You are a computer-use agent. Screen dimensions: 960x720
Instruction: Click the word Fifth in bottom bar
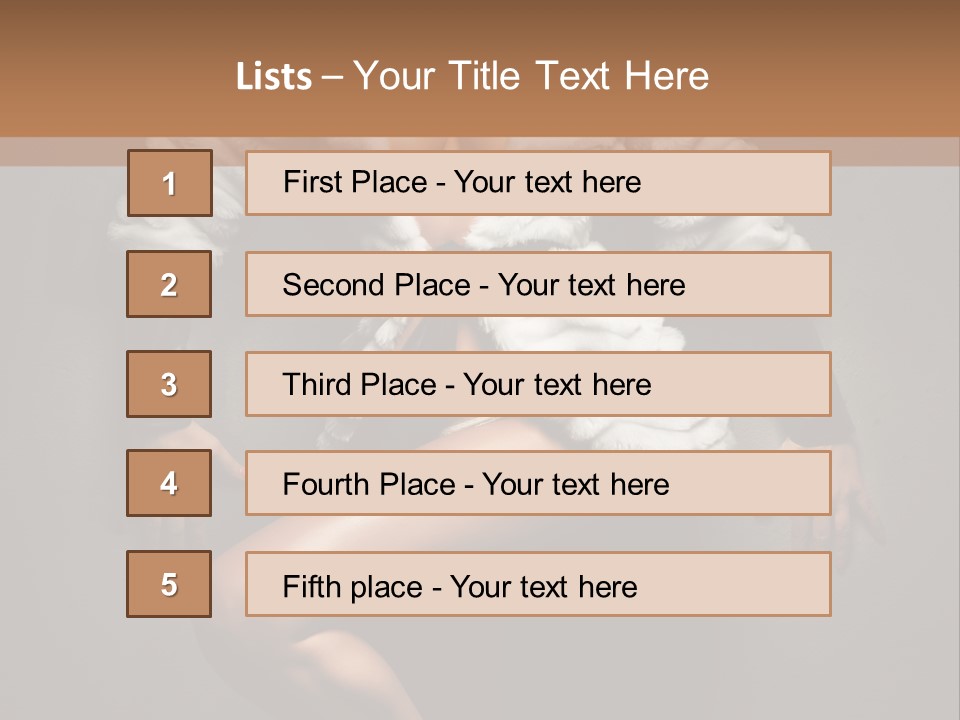coord(312,586)
